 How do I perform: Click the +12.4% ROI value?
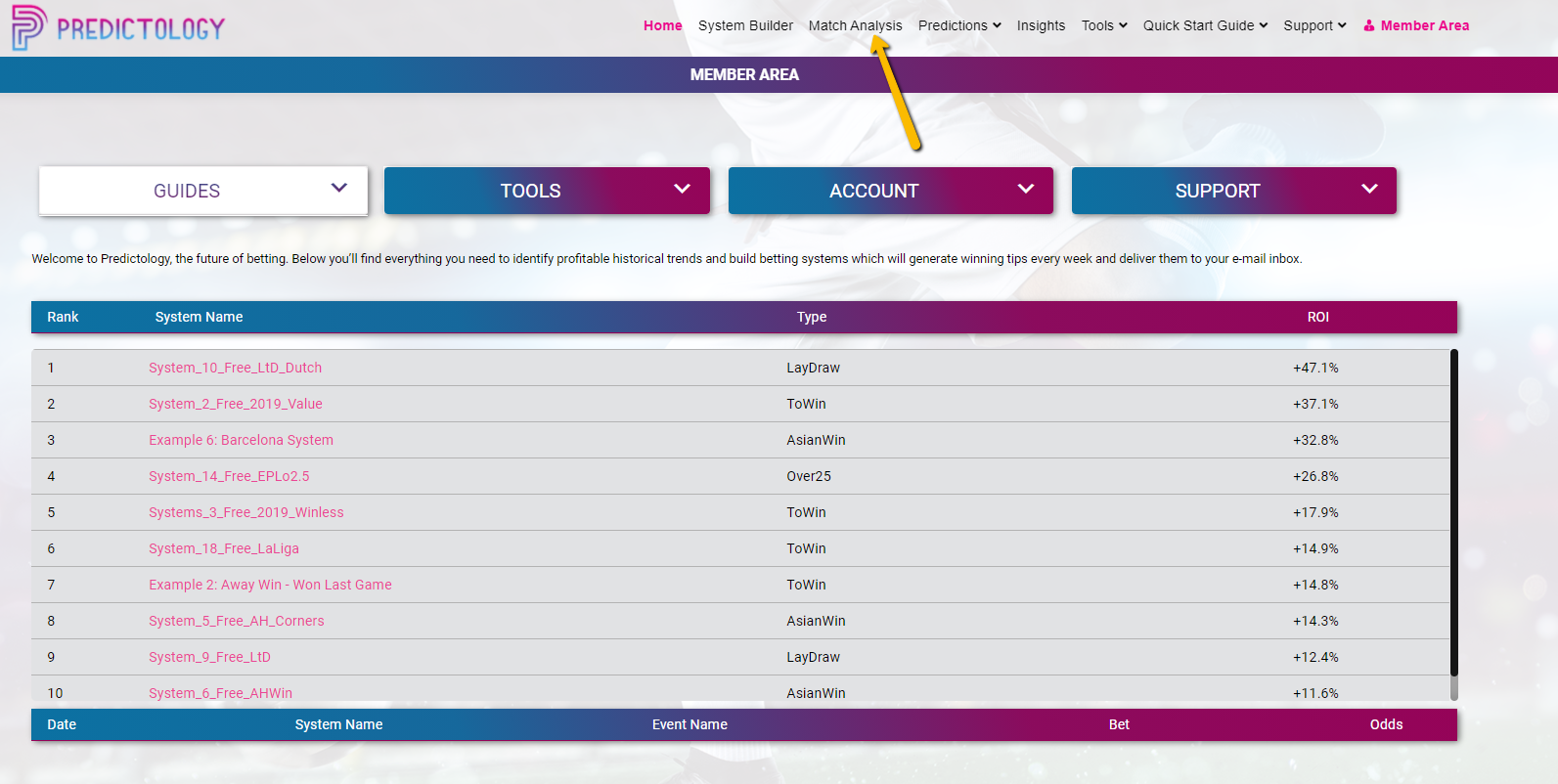click(x=1315, y=657)
